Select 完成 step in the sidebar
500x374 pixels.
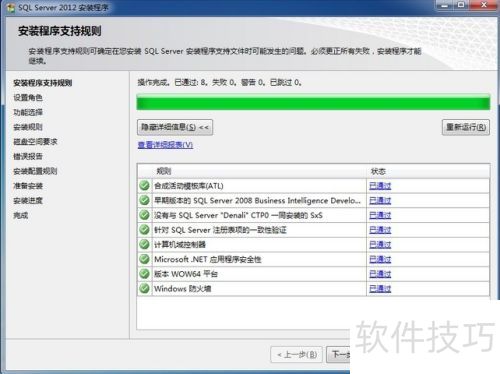pyautogui.click(x=21, y=215)
